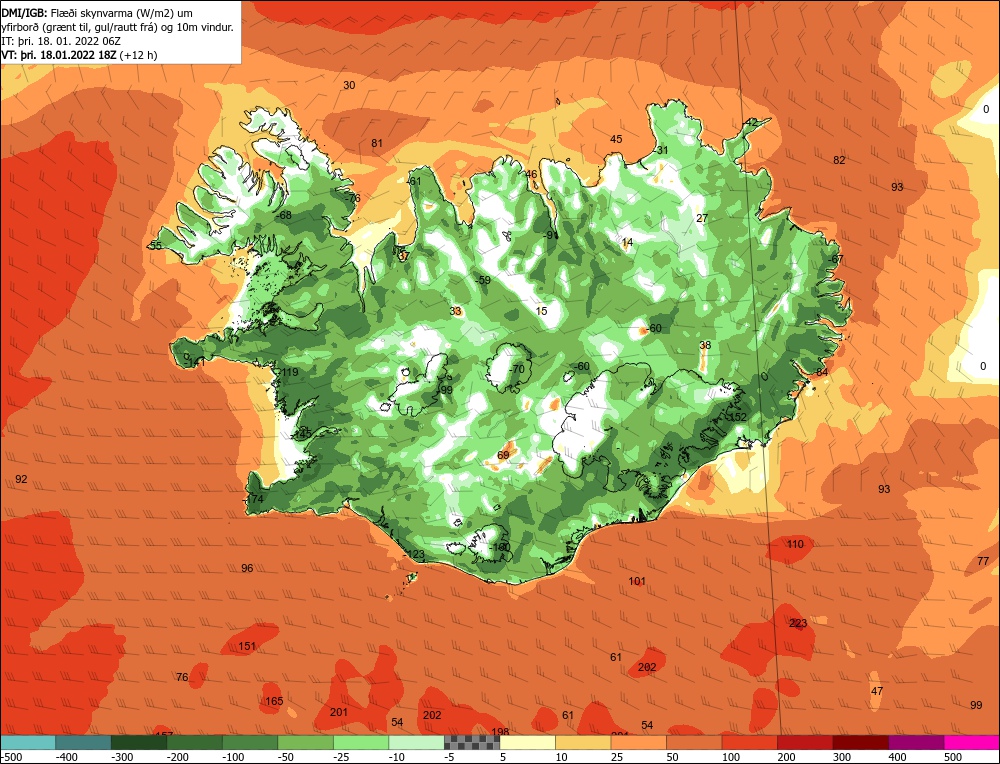Click the flux value -67 on the east coast
This screenshot has height=764, width=1000.
pyautogui.click(x=835, y=260)
